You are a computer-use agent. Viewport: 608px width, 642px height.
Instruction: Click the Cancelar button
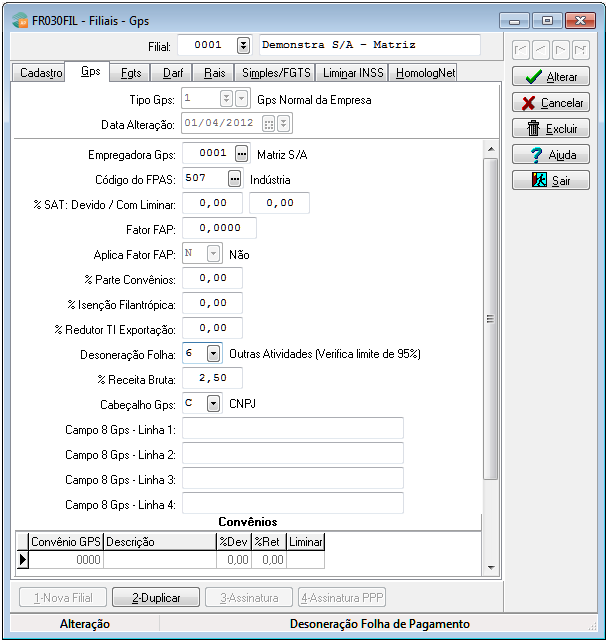pyautogui.click(x=551, y=102)
